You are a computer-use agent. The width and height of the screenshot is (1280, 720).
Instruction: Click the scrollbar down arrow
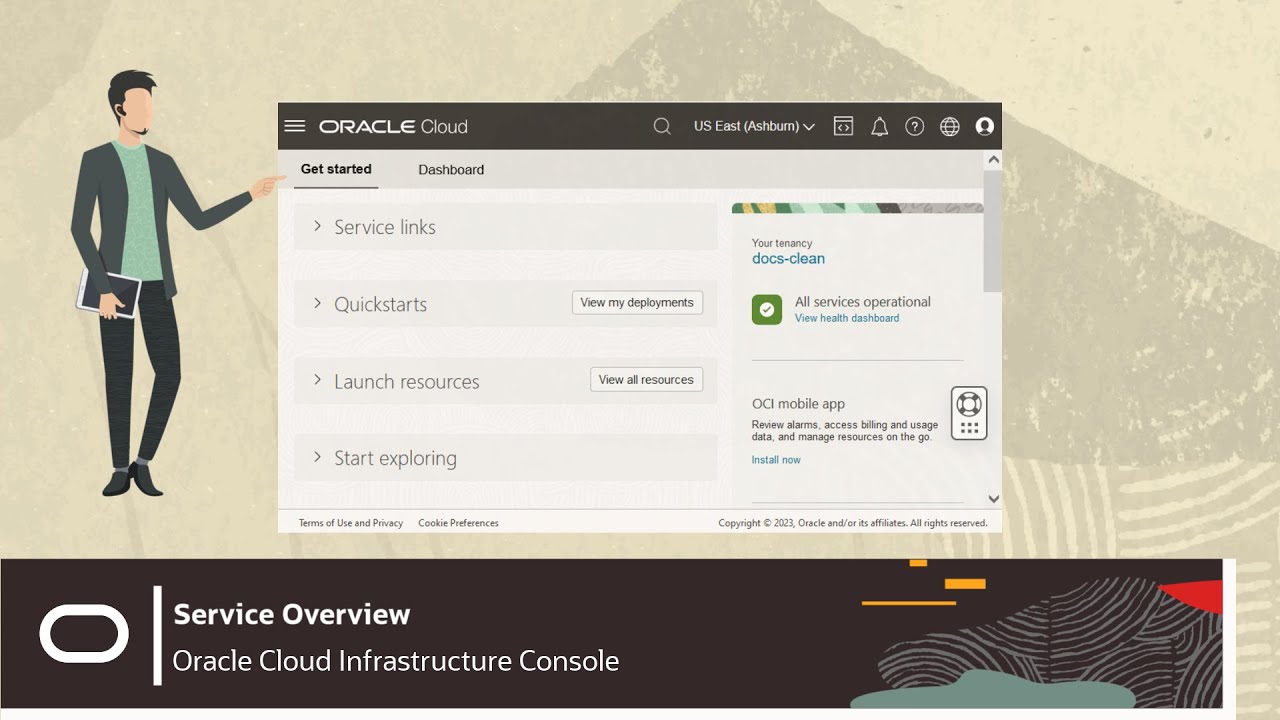[x=993, y=498]
